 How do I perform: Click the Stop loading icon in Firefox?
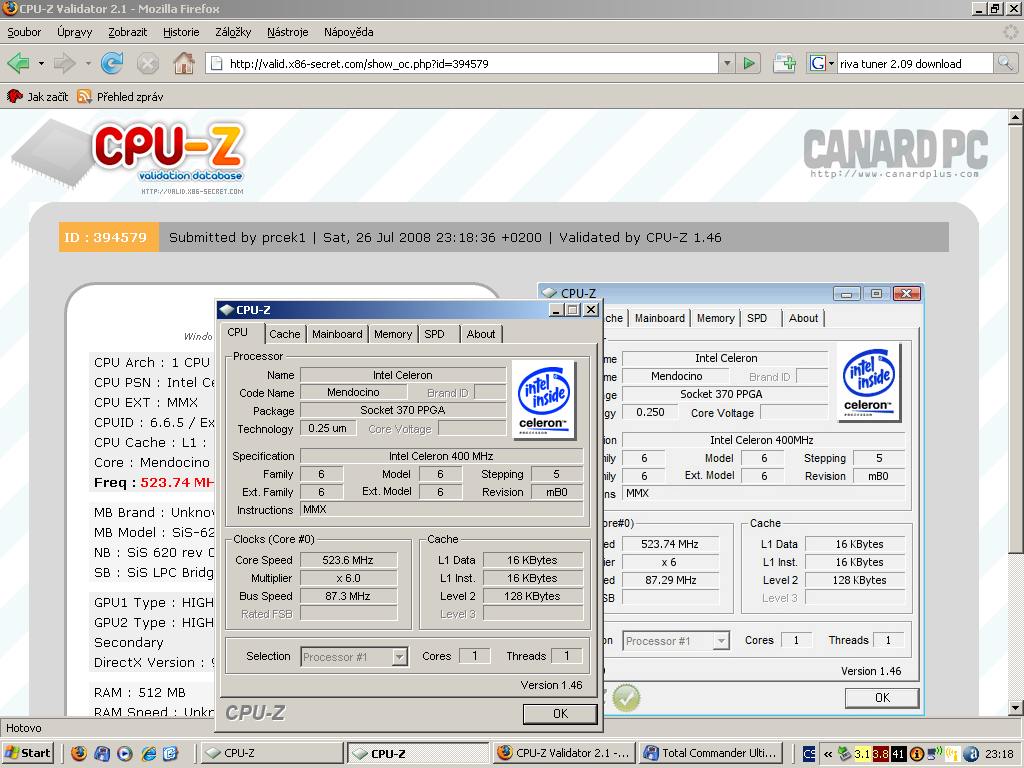tap(148, 63)
